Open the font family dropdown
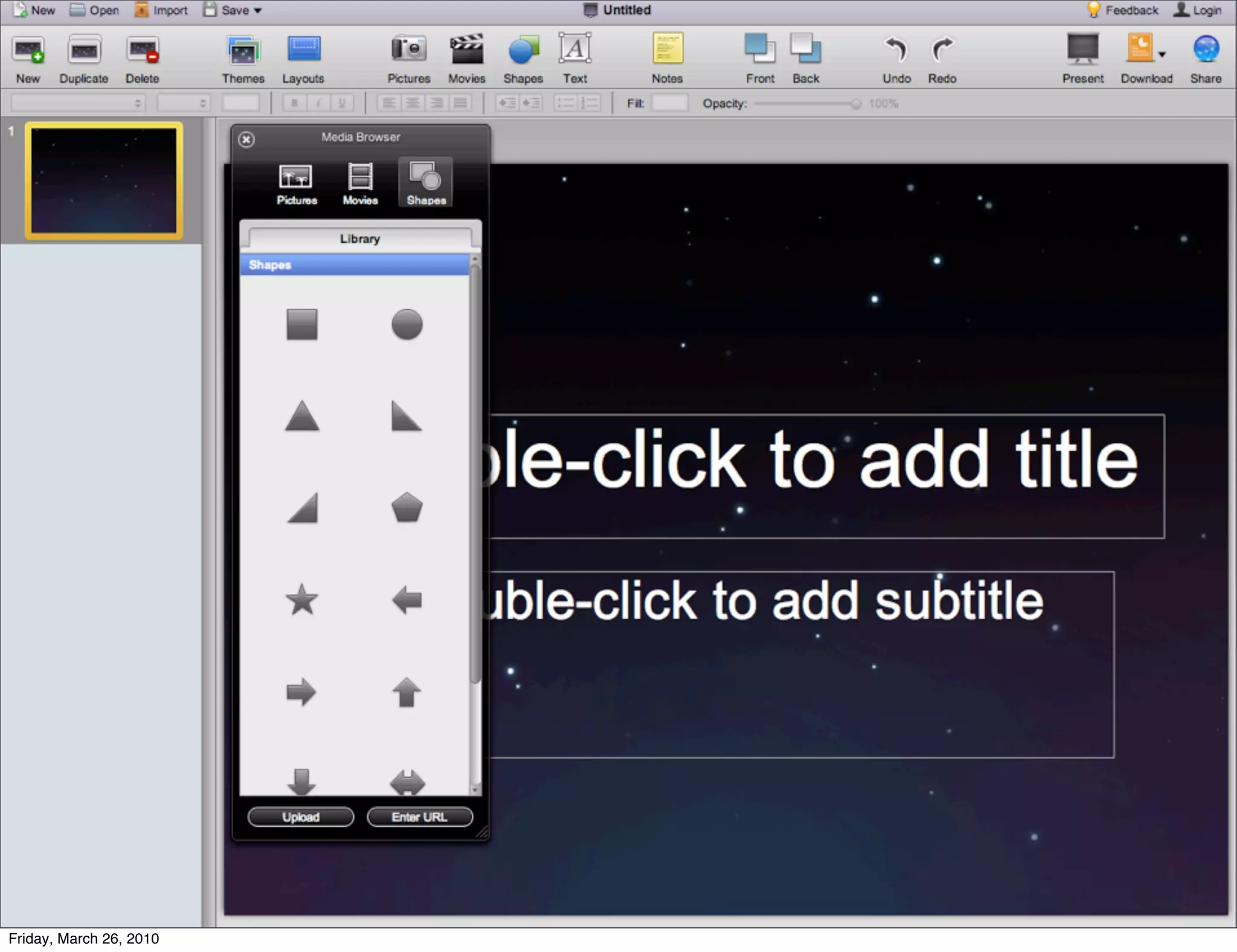The height and width of the screenshot is (952, 1237). 79,103
